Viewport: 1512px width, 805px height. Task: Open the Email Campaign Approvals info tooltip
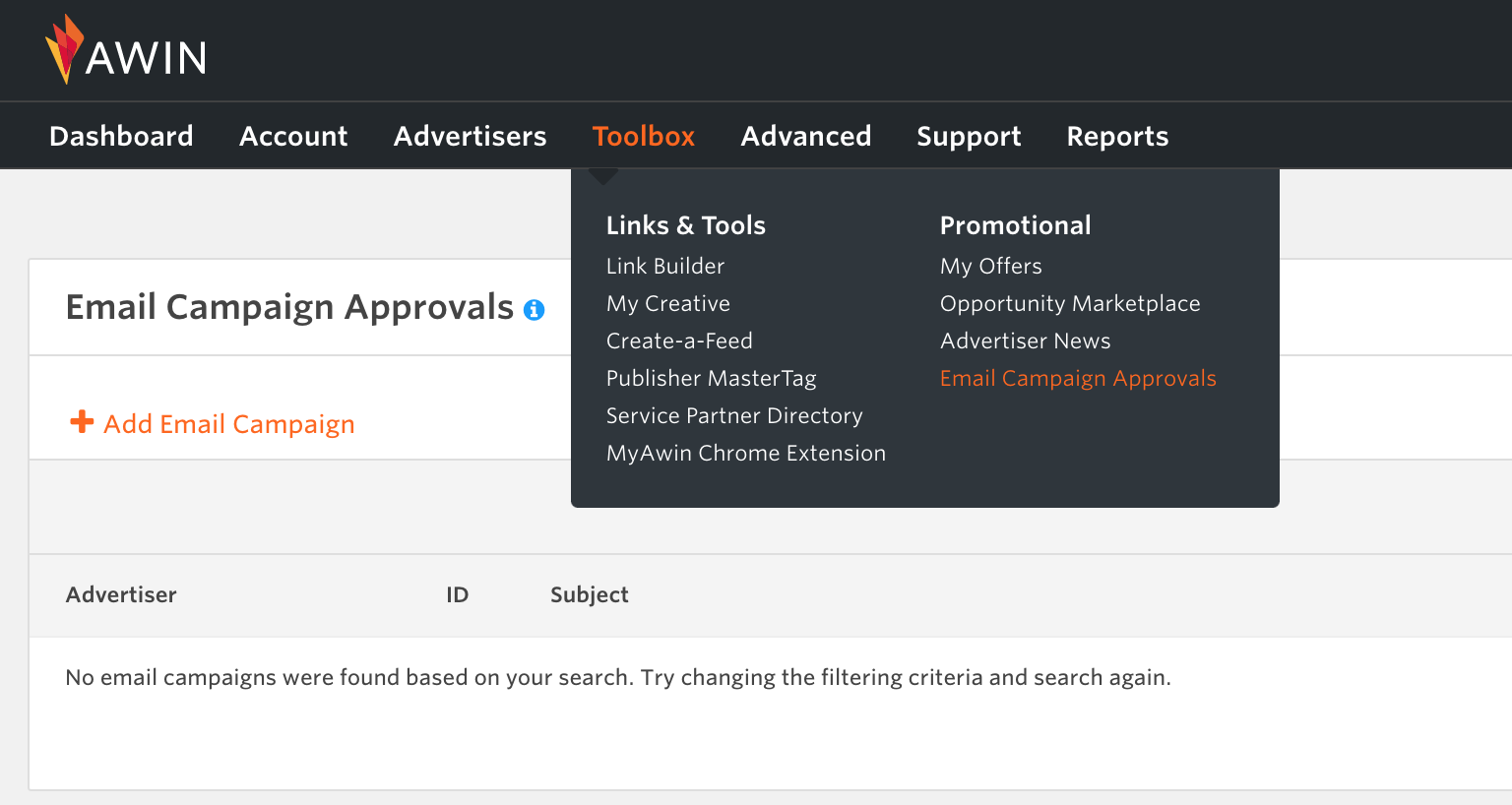pos(535,309)
